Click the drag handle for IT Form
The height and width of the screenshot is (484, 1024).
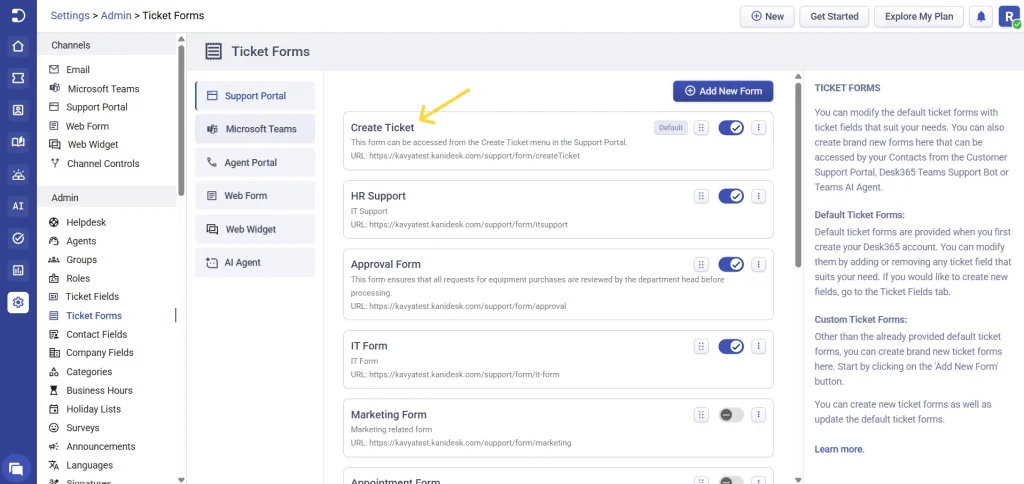point(701,346)
